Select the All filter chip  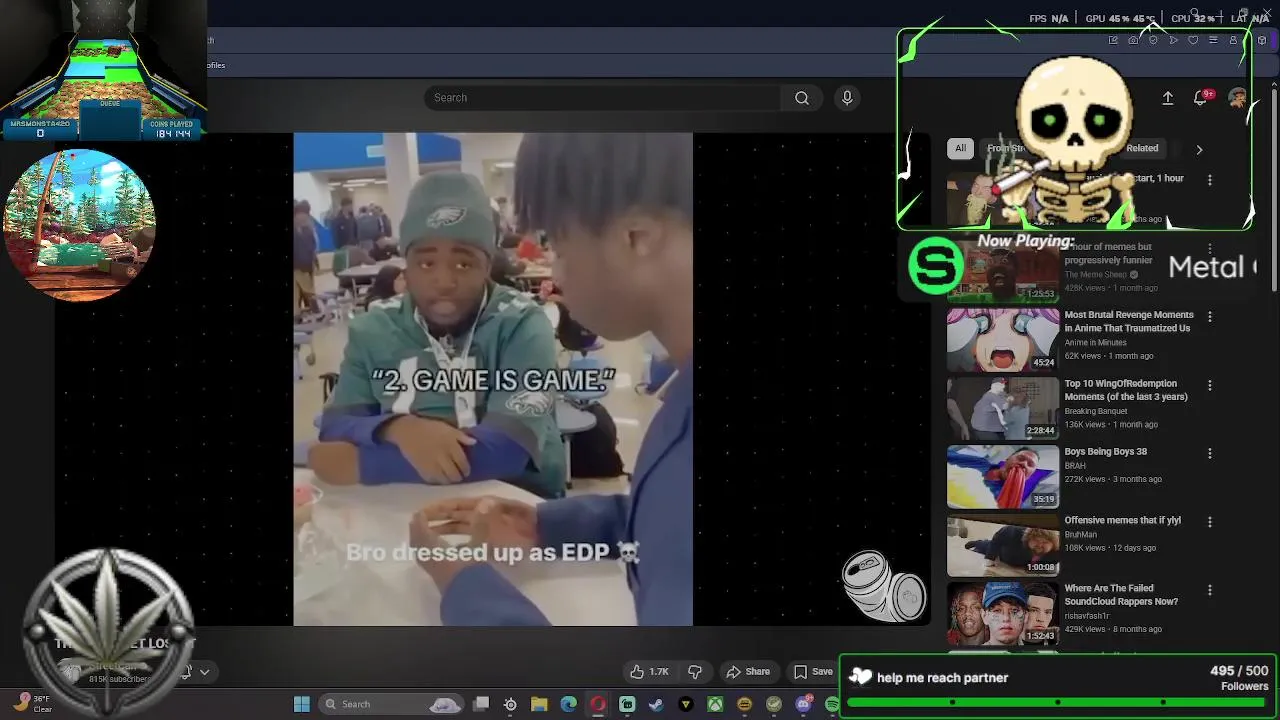click(960, 148)
